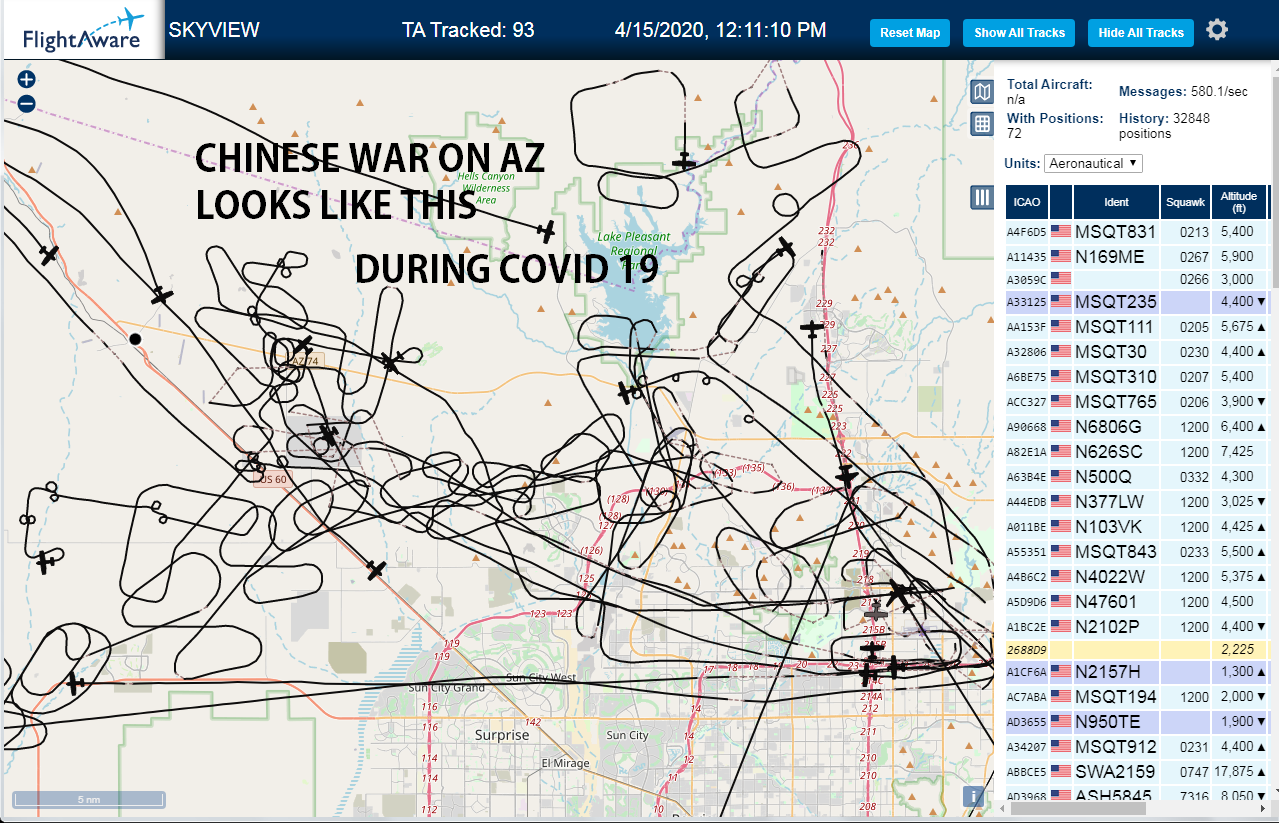Sort by the flag column header

coord(1060,202)
